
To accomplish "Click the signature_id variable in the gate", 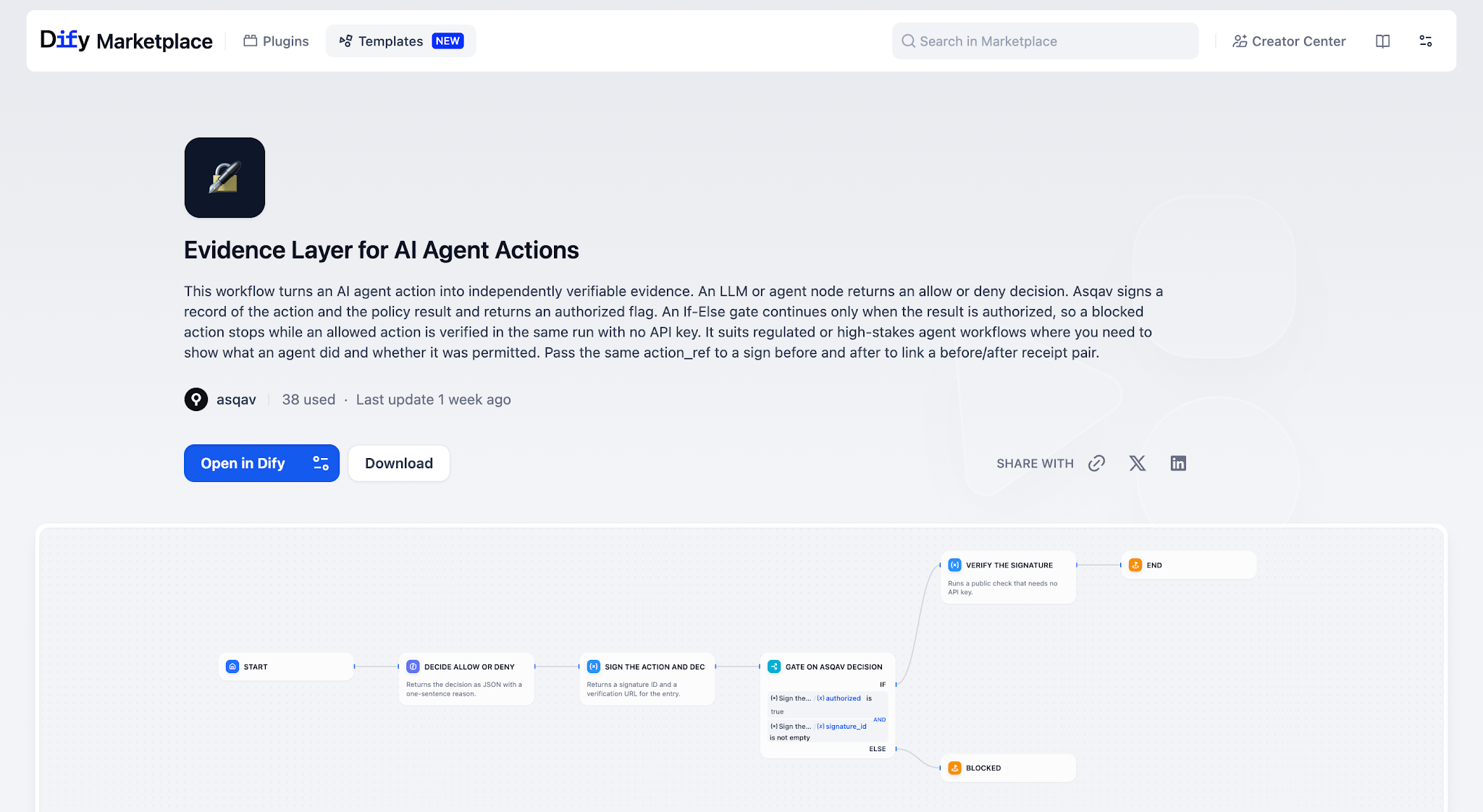I will click(x=841, y=727).
